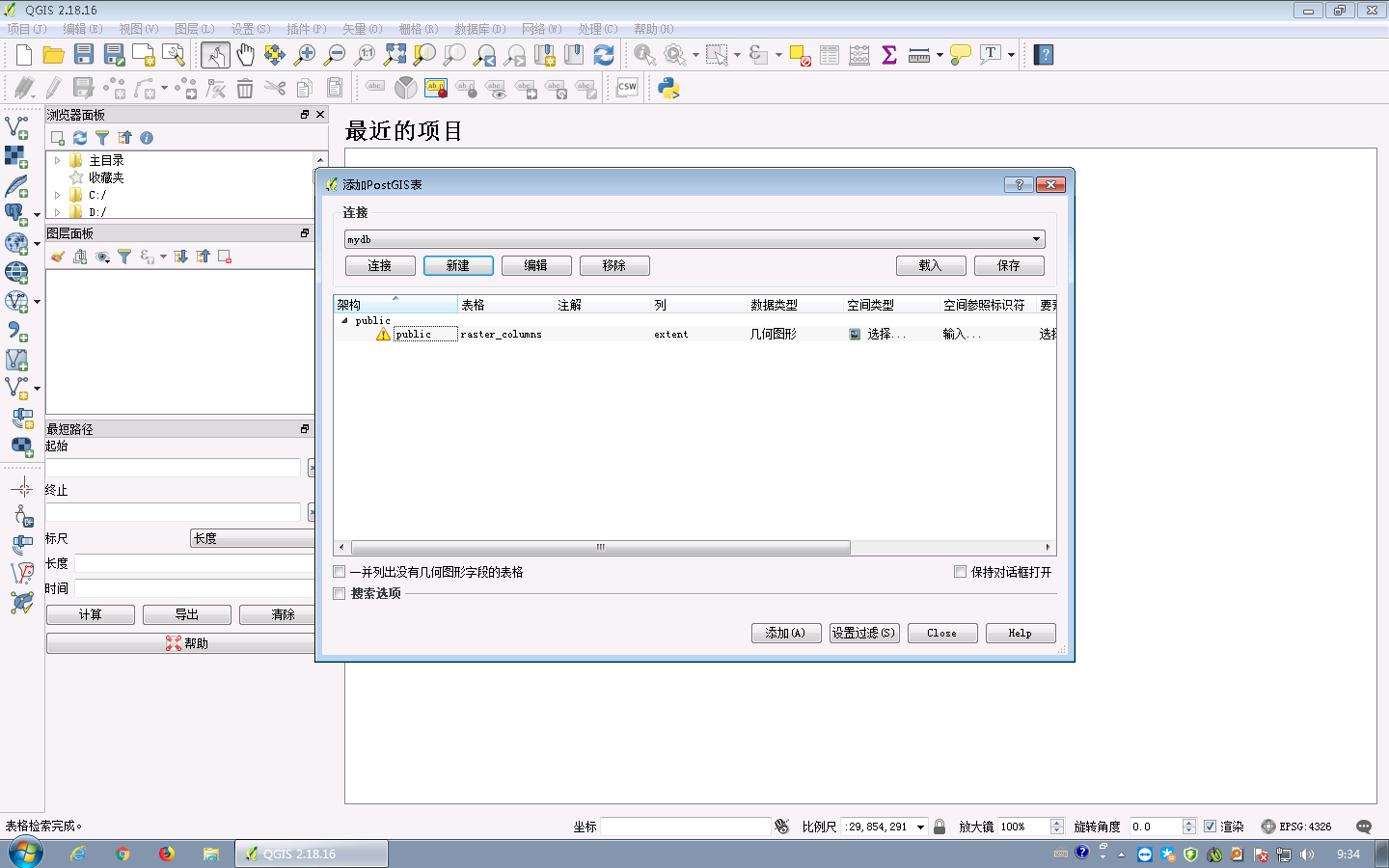Refresh the browser panel
The height and width of the screenshot is (868, 1389).
point(80,138)
